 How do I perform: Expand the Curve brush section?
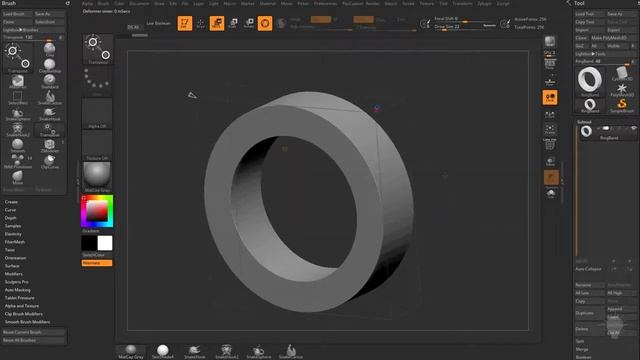tap(10, 210)
